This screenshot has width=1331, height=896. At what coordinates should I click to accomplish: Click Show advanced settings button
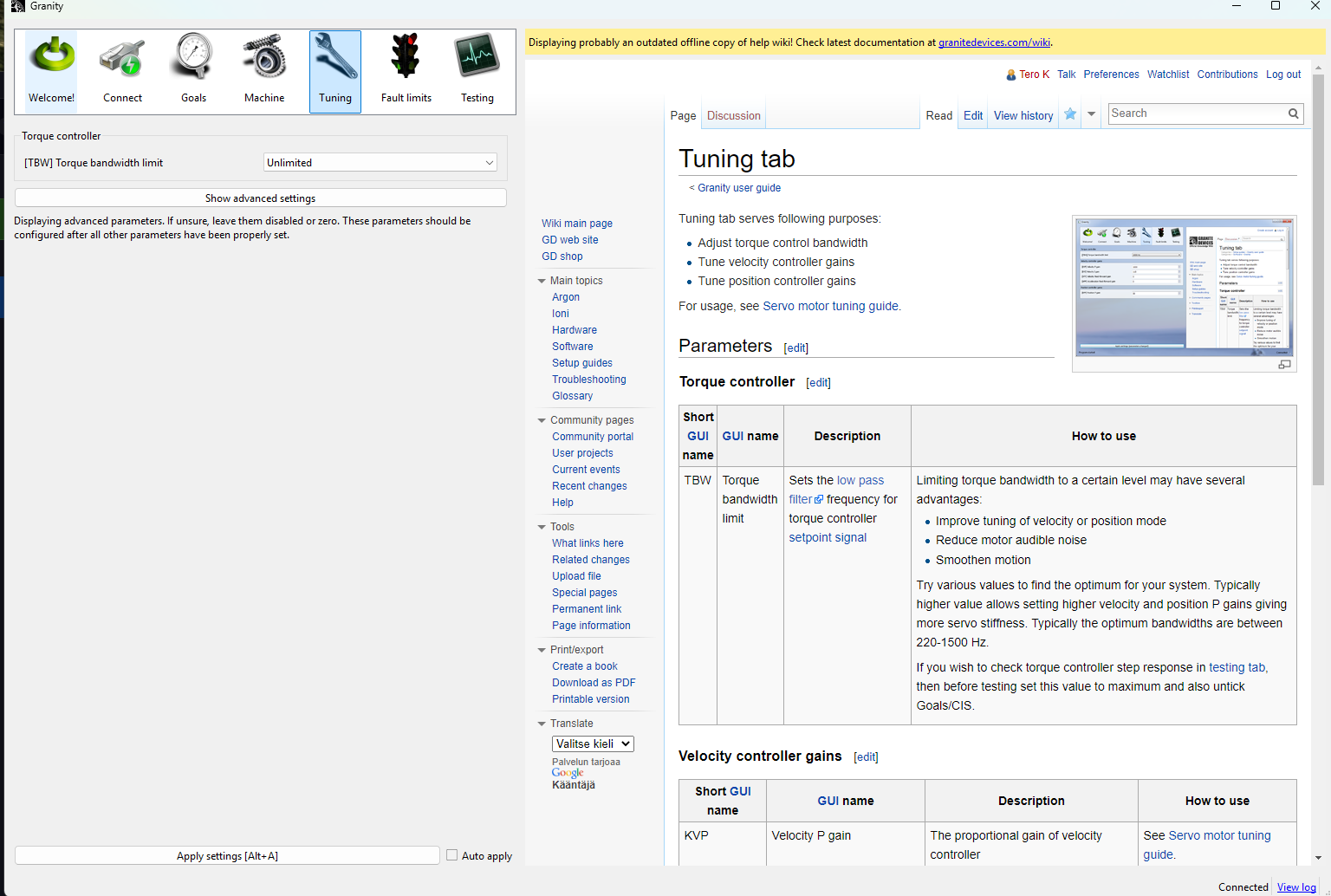[x=261, y=198]
